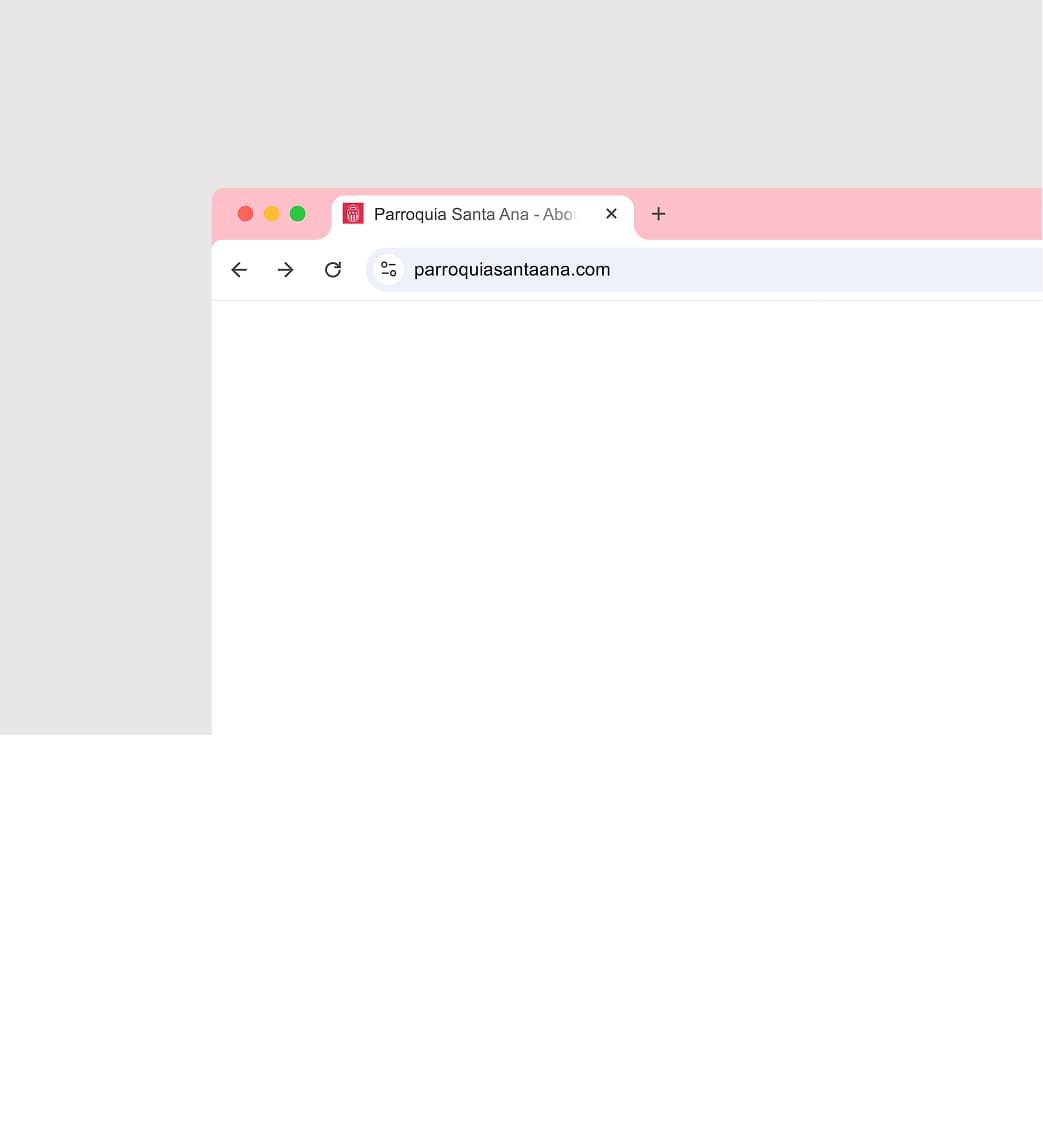Viewport: 1043px width, 1148px height.
Task: Maximize the window with green button
Action: (297, 214)
